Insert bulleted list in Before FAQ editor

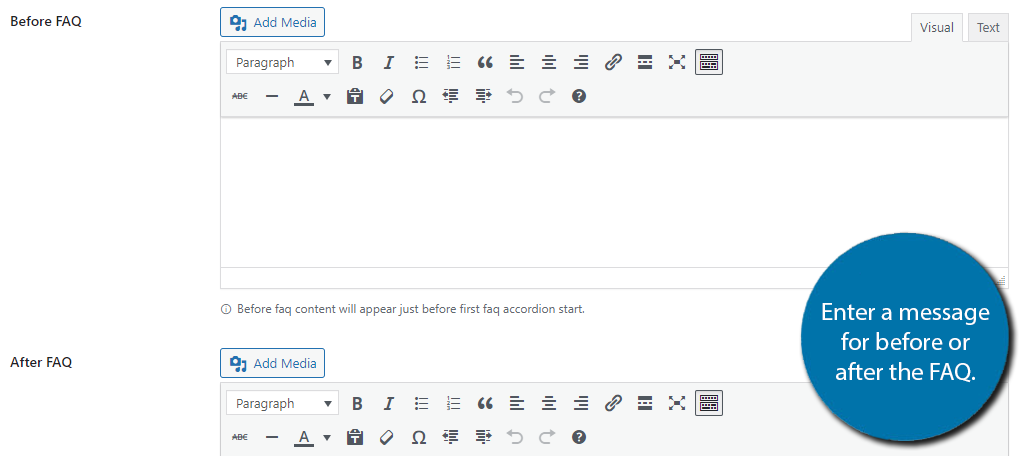tap(421, 62)
